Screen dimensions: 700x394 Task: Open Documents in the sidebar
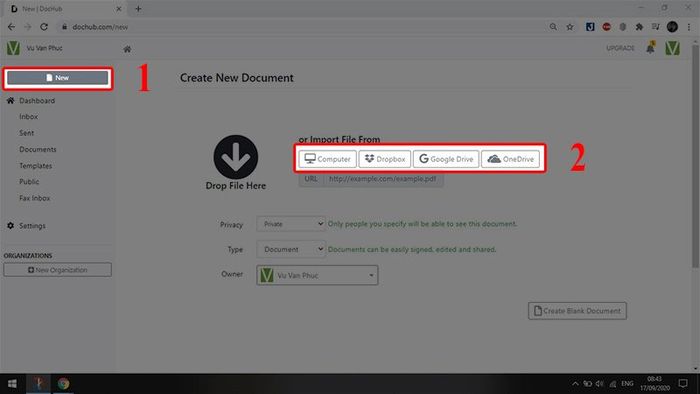[38, 149]
